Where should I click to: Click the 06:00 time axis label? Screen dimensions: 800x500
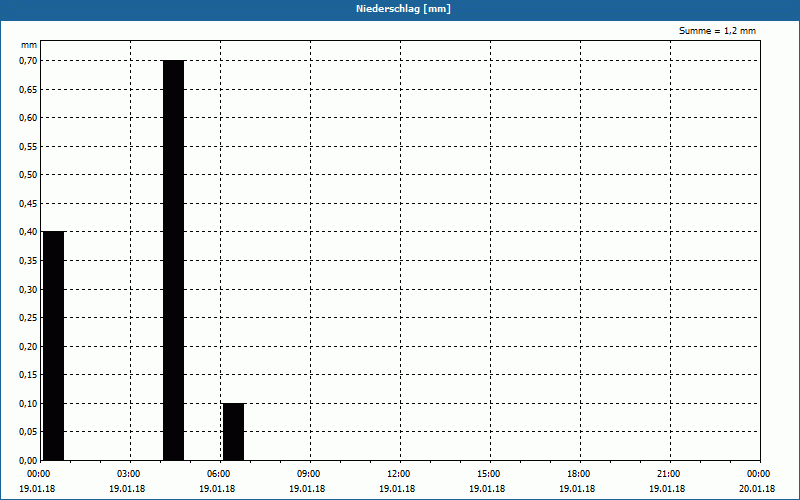[x=218, y=474]
